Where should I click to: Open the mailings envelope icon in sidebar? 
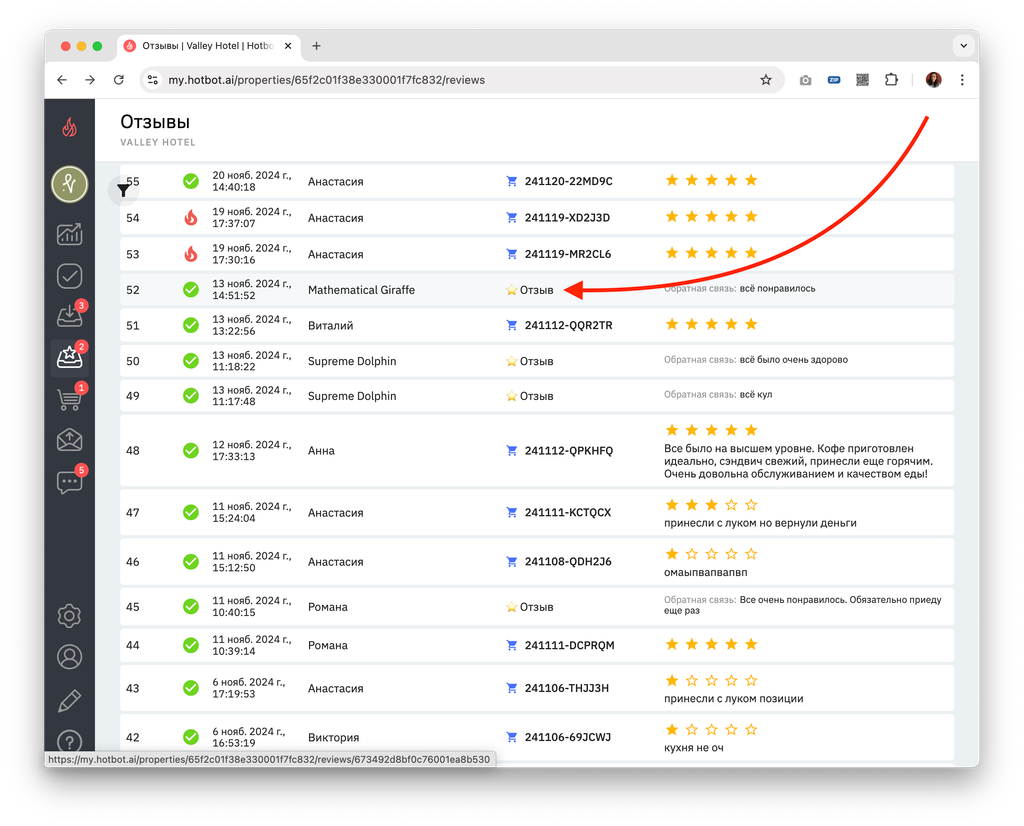pos(70,440)
